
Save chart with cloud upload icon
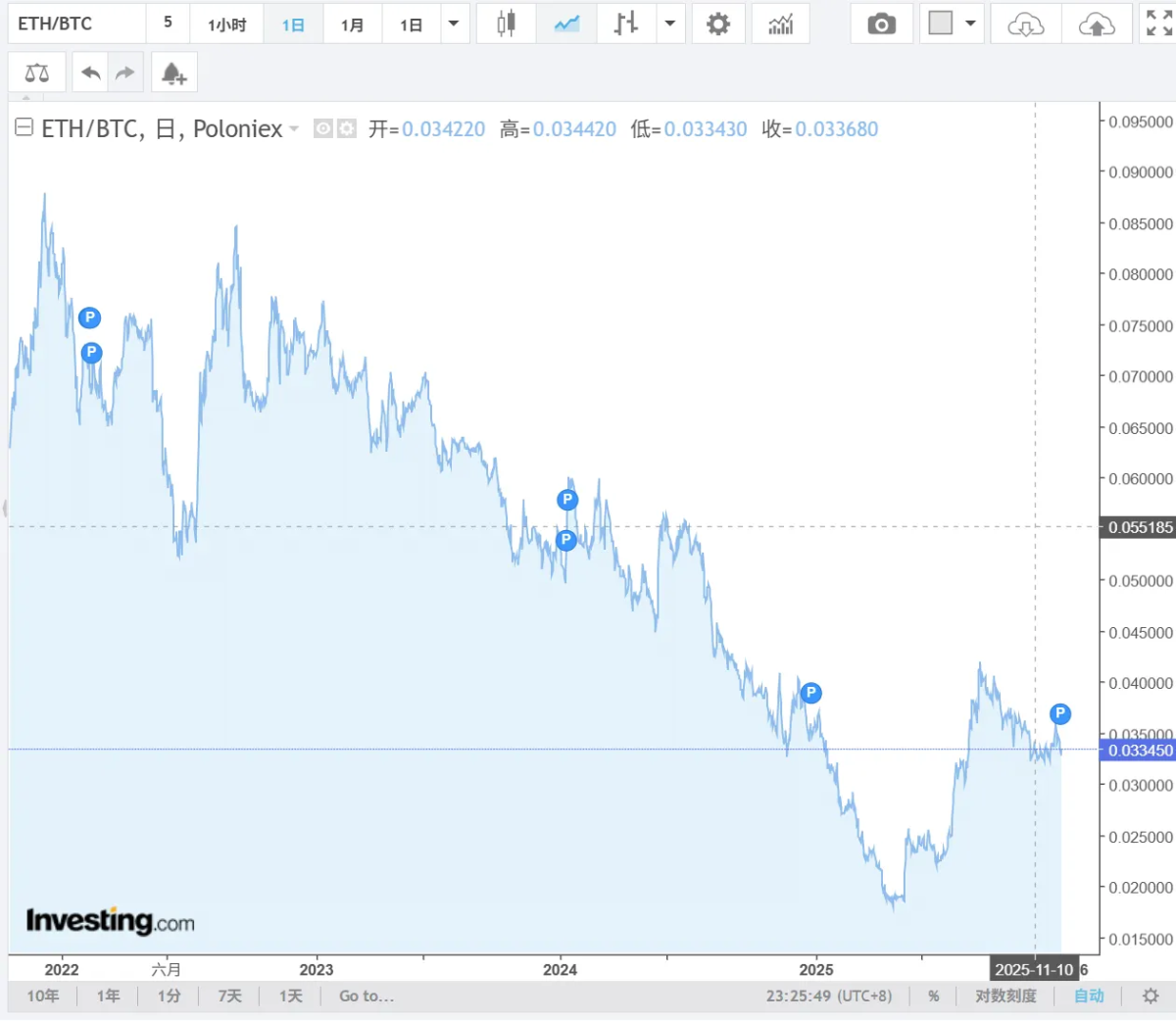[1097, 24]
